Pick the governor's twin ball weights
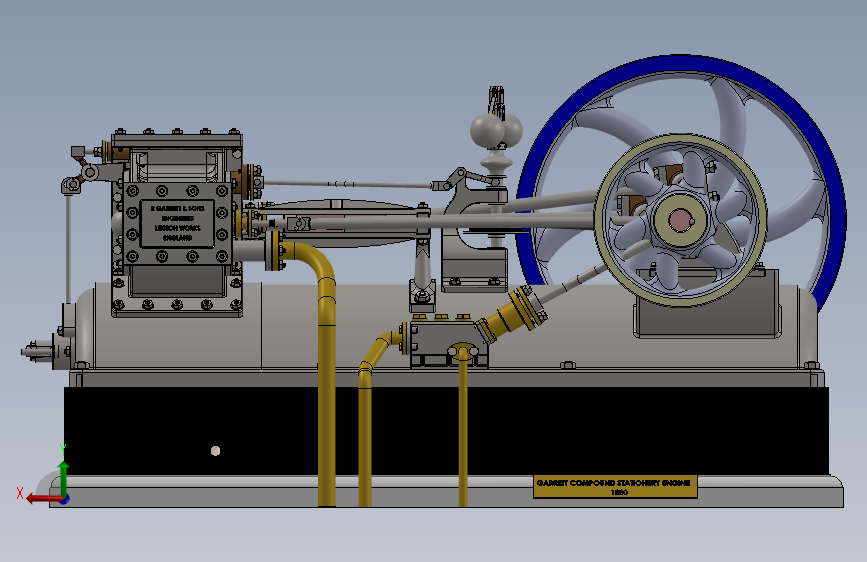Viewport: 867px width, 562px height. click(496, 131)
